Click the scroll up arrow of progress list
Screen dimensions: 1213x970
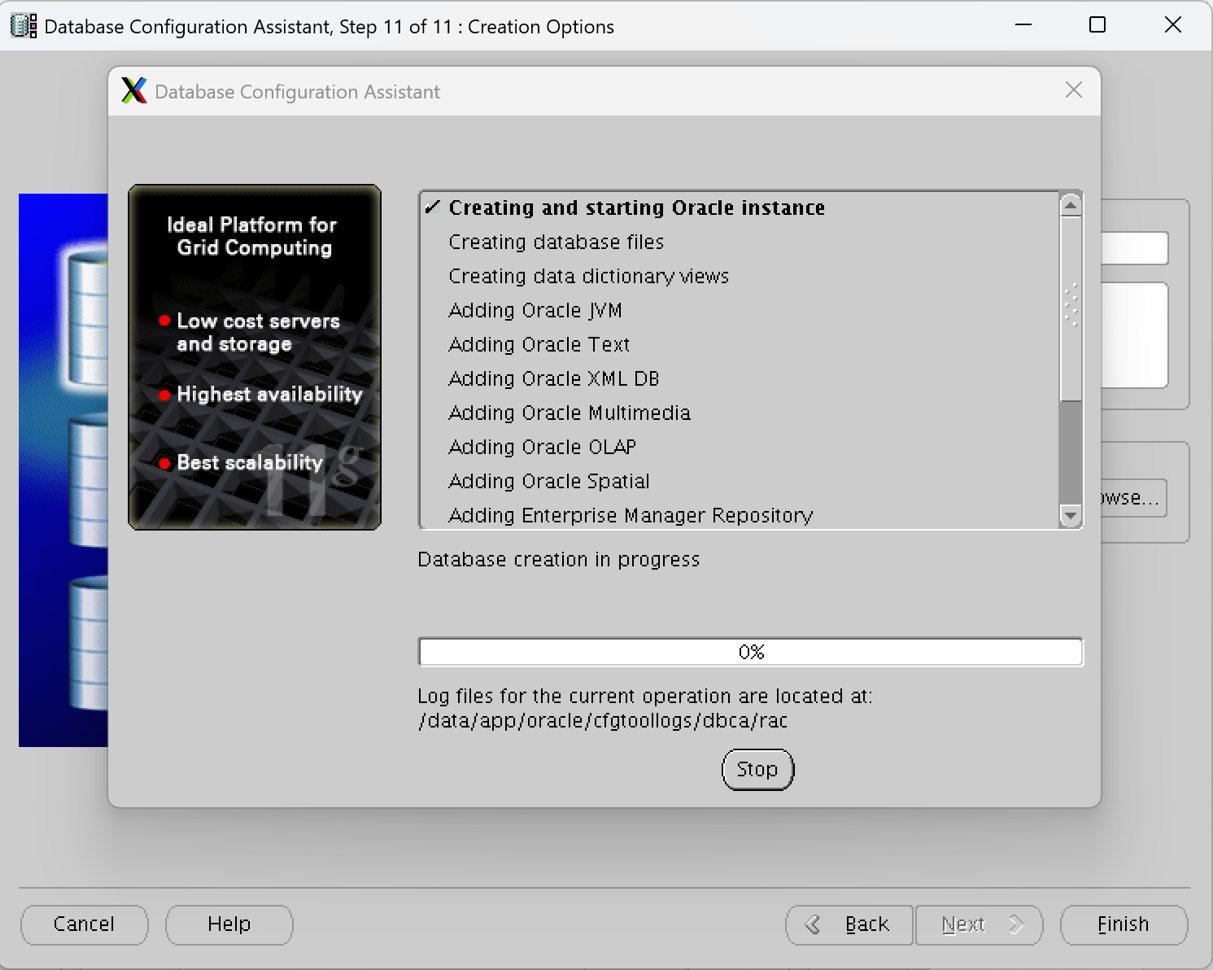1070,204
